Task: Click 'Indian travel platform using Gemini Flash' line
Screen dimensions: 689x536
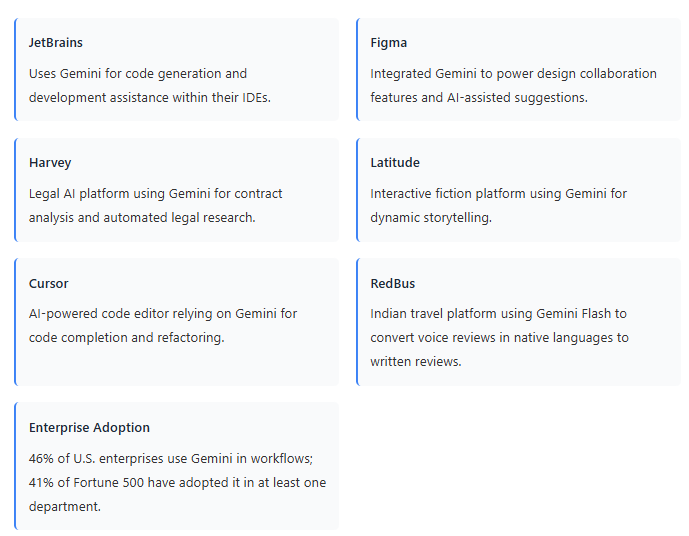Action: click(x=498, y=314)
